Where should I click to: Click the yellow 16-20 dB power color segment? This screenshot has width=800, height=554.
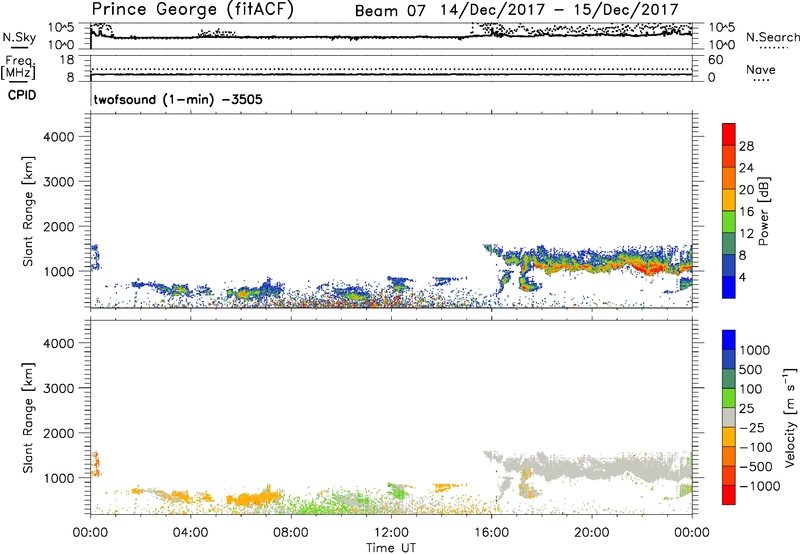729,200
